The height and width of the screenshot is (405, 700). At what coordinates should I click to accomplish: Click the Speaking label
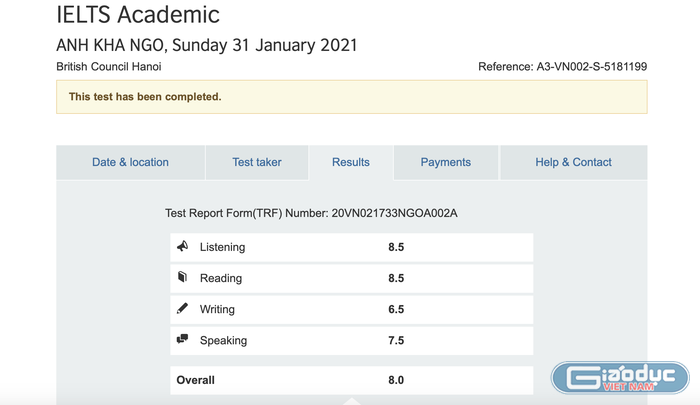(x=223, y=341)
